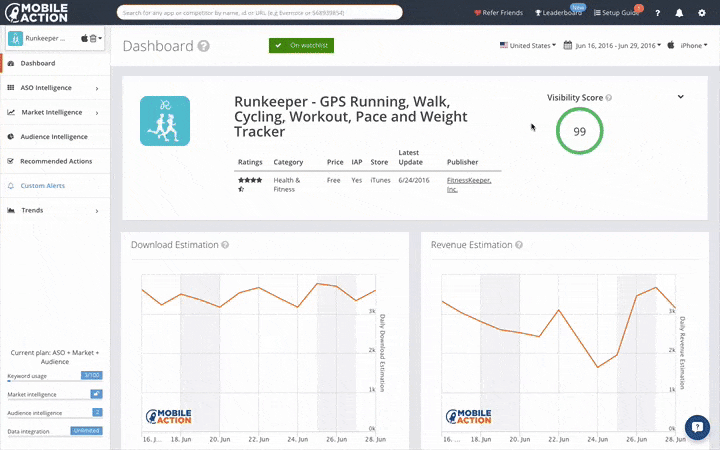Collapse the app info card chevron
720x450 pixels.
click(x=681, y=97)
